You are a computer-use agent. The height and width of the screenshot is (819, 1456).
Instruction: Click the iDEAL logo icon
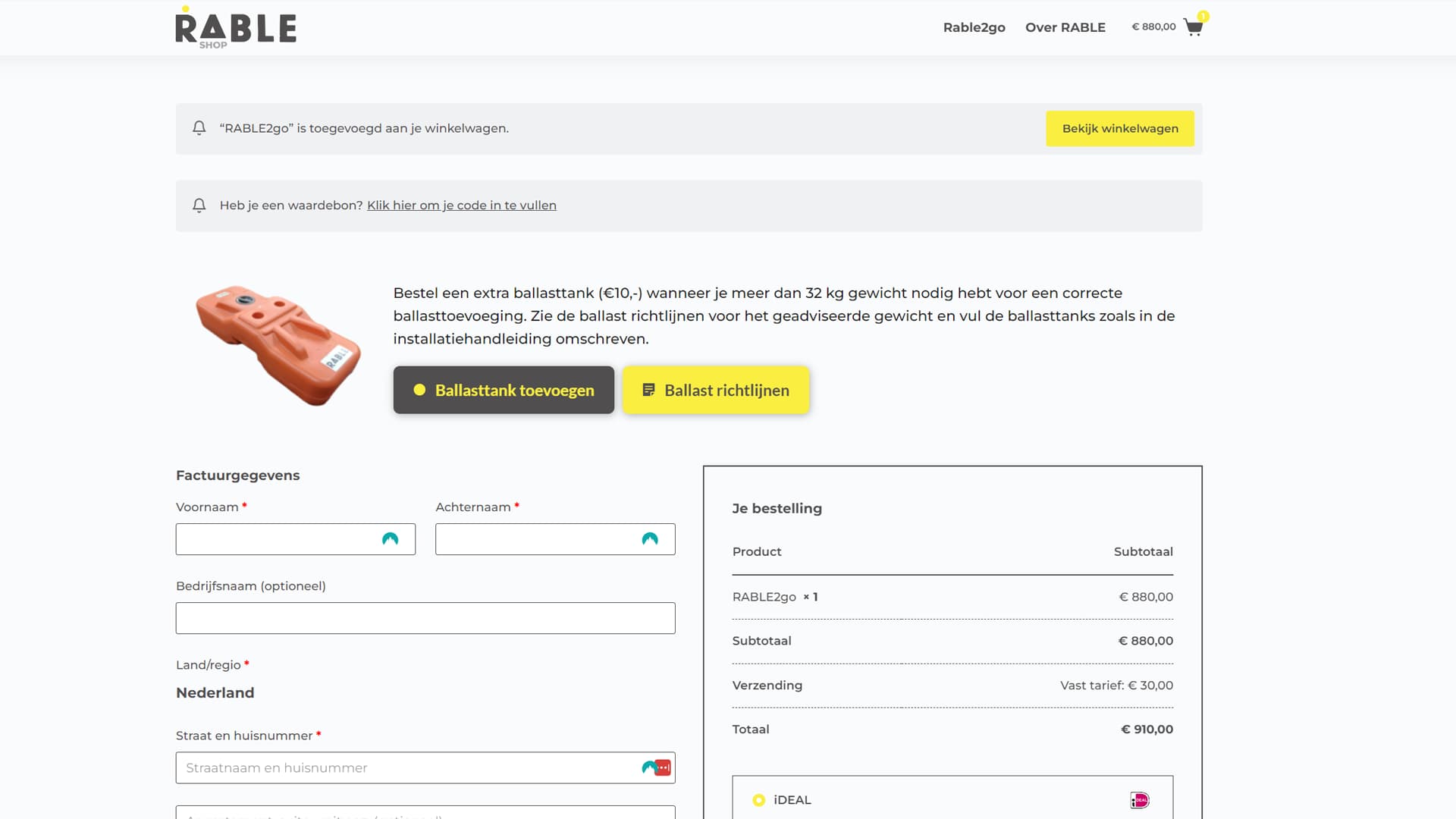[x=1140, y=800]
